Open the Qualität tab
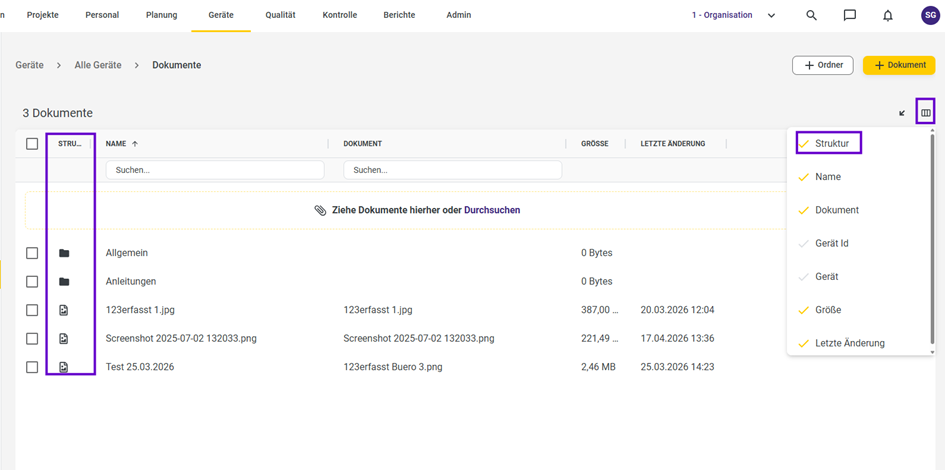This screenshot has height=470, width=945. point(280,15)
